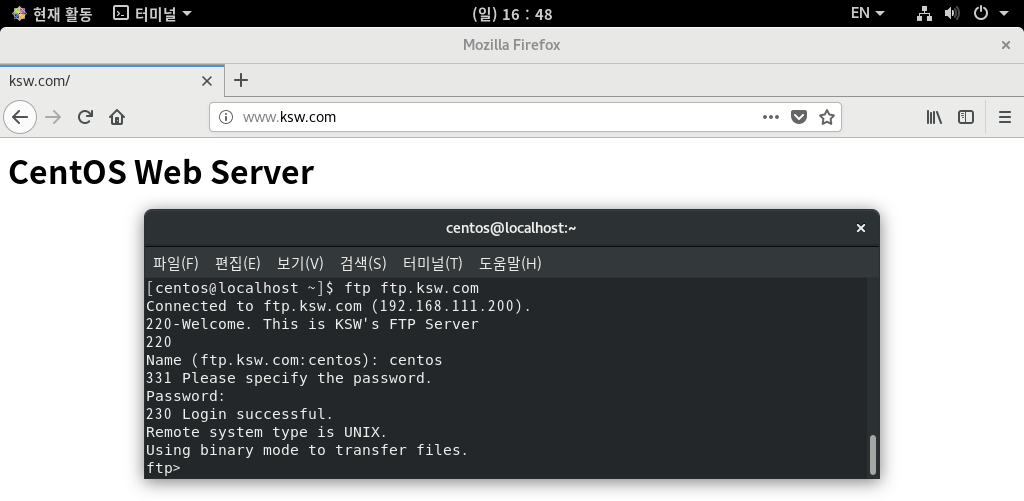1024x501 pixels.
Task: Open terminal 터미널(T) menu
Action: [x=432, y=263]
